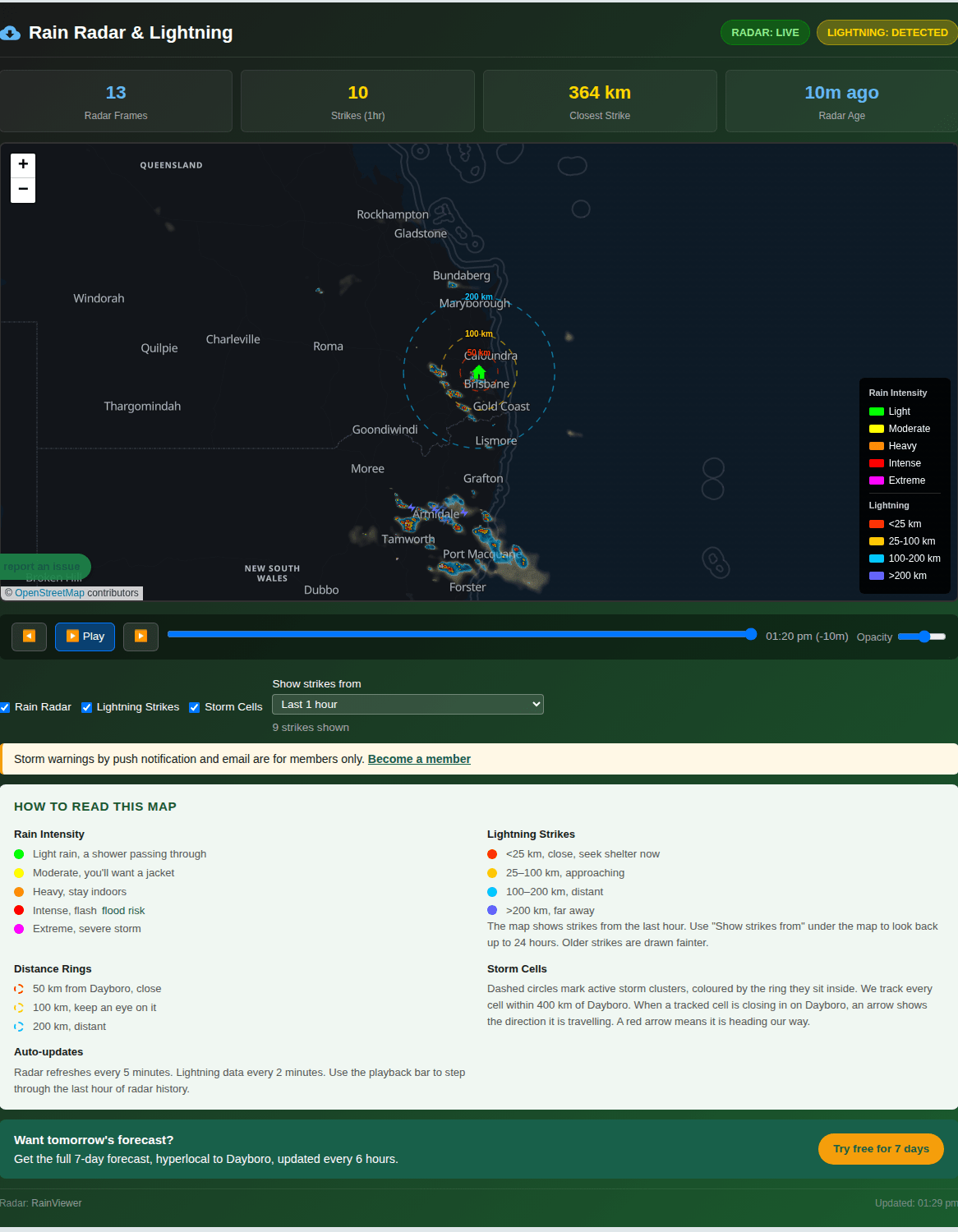
Task: Click the Extreme intensity magenta legend swatch
Action: [877, 480]
